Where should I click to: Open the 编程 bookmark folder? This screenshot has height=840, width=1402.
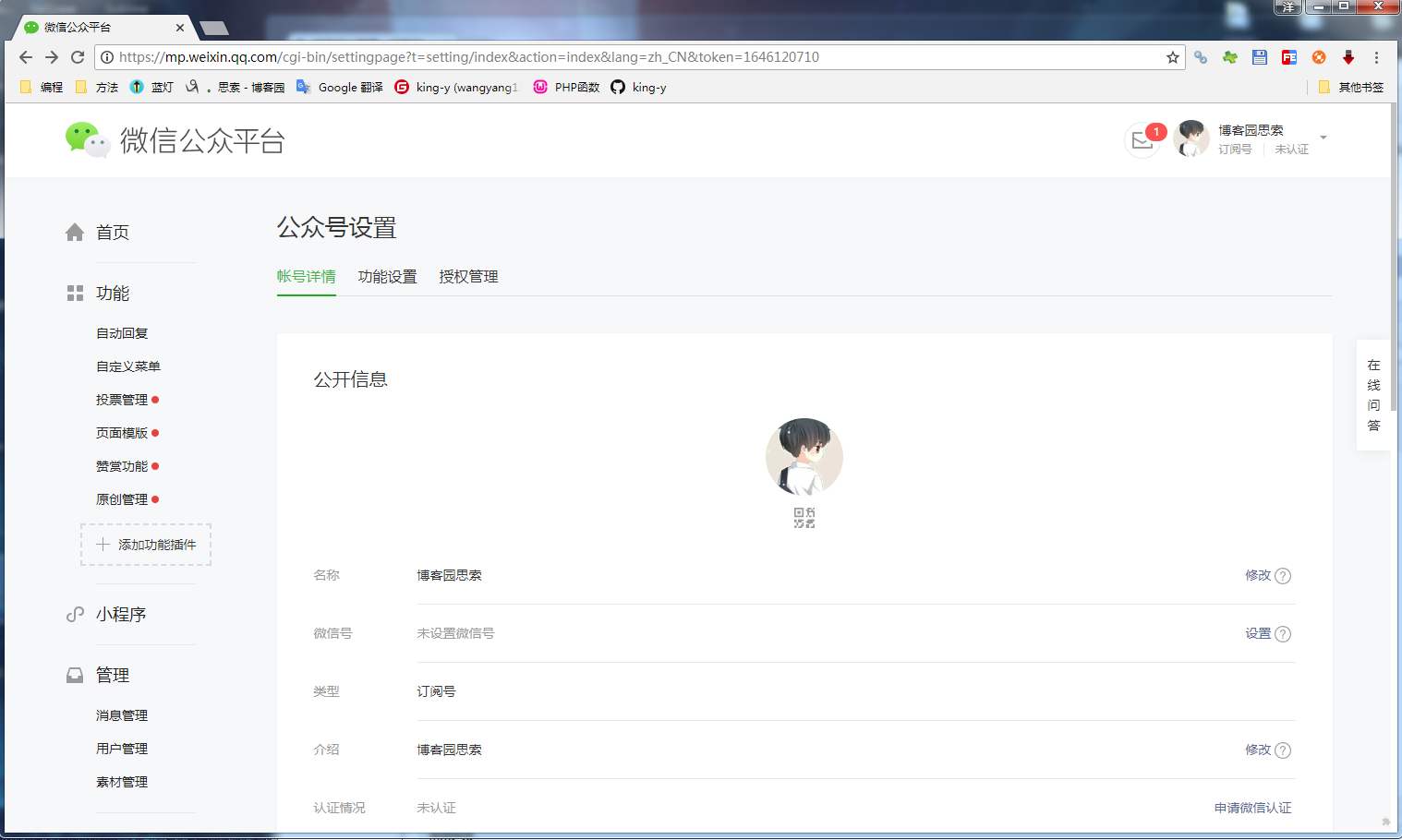[x=42, y=87]
